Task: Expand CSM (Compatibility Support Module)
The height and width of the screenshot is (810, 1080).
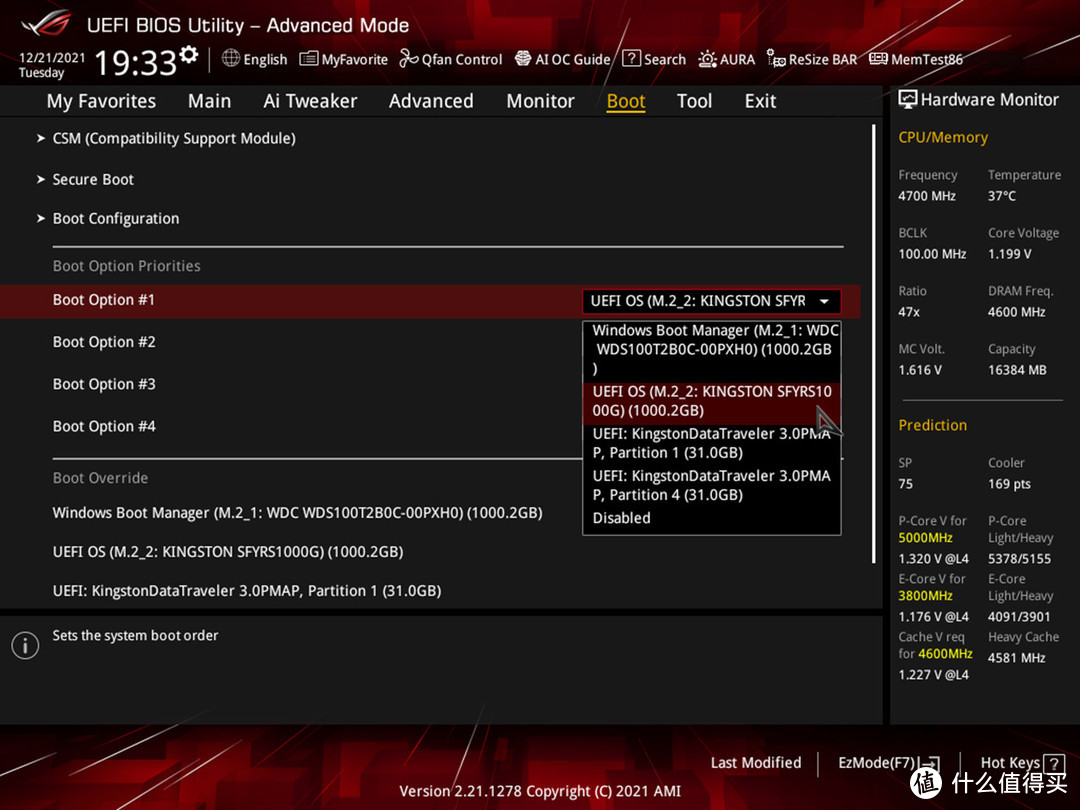Action: point(166,138)
